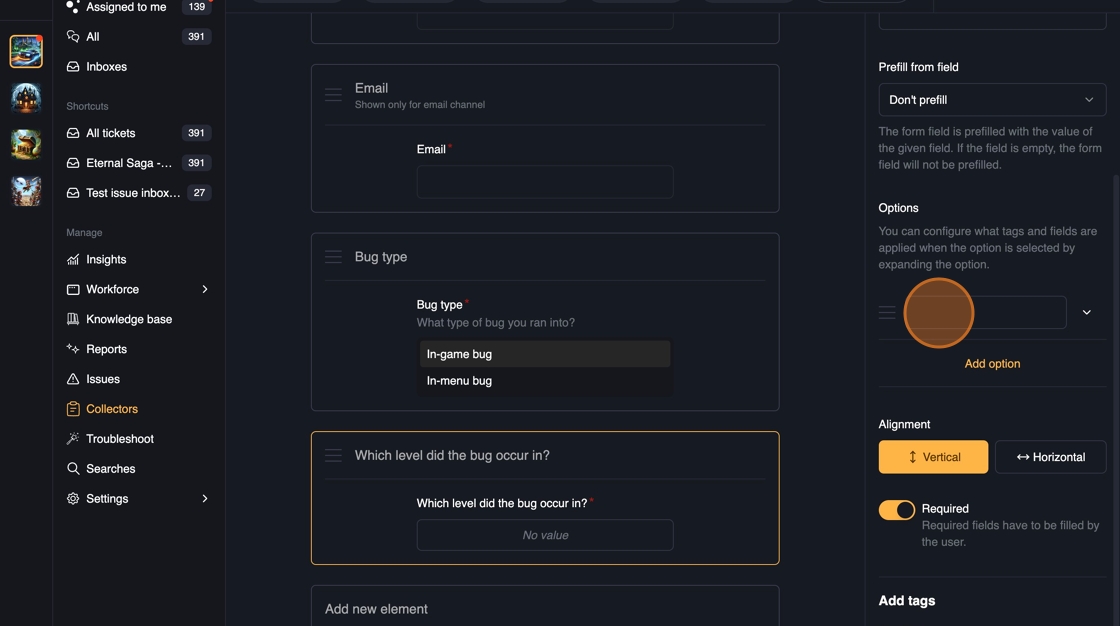Screen dimensions: 1120x626
Task: Set alignment to Horizontal
Action: pyautogui.click(x=1050, y=457)
